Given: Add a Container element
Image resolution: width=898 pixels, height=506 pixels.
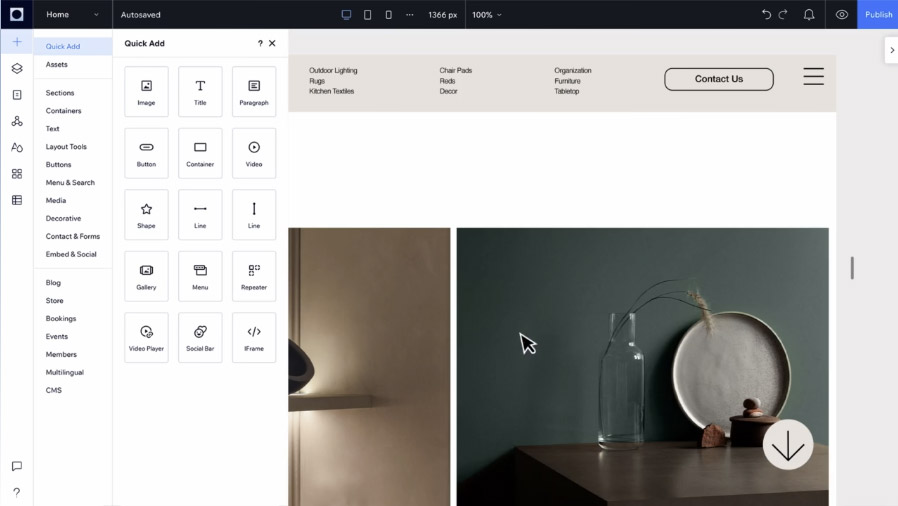Looking at the screenshot, I should pos(200,153).
